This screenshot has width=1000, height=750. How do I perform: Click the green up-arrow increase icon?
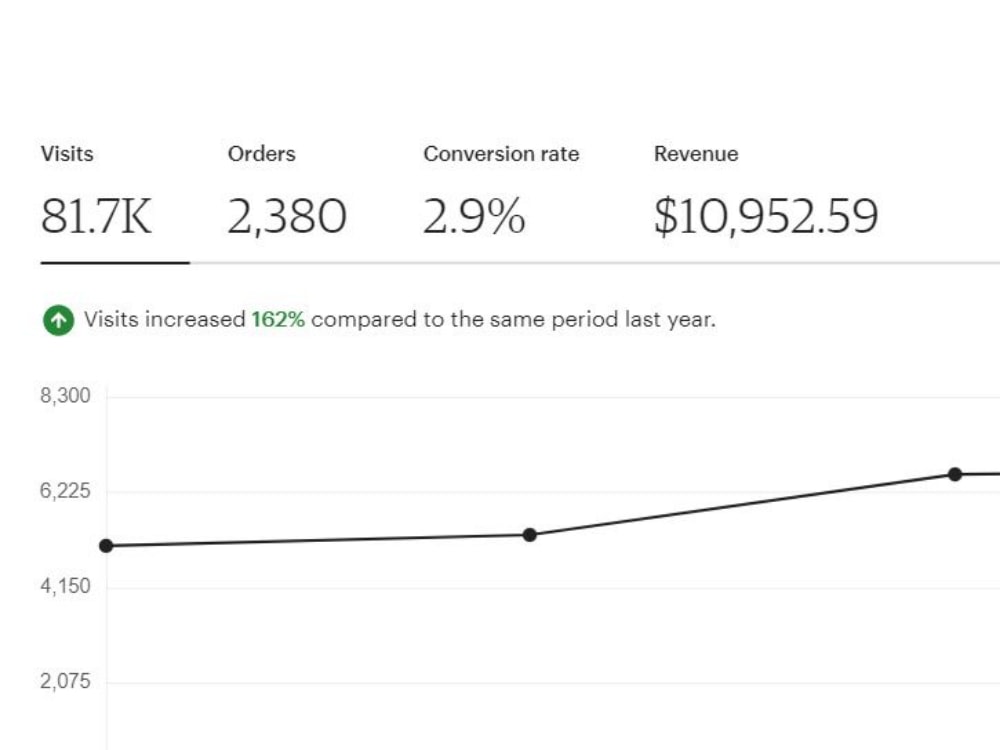[59, 320]
